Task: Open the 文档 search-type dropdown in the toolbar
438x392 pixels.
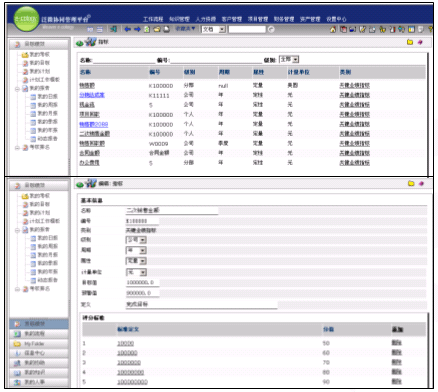Action: (x=214, y=29)
